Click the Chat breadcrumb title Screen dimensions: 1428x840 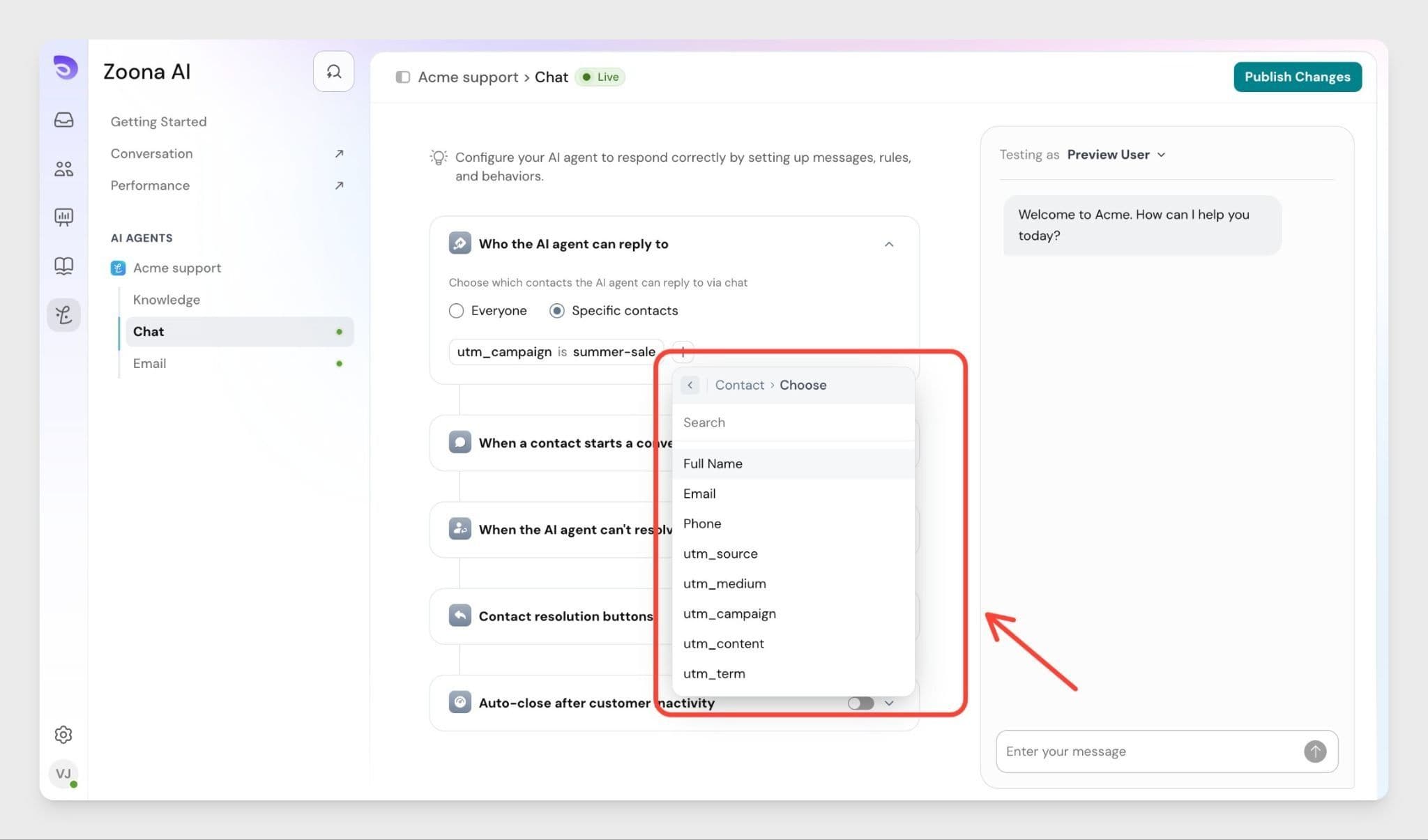551,77
